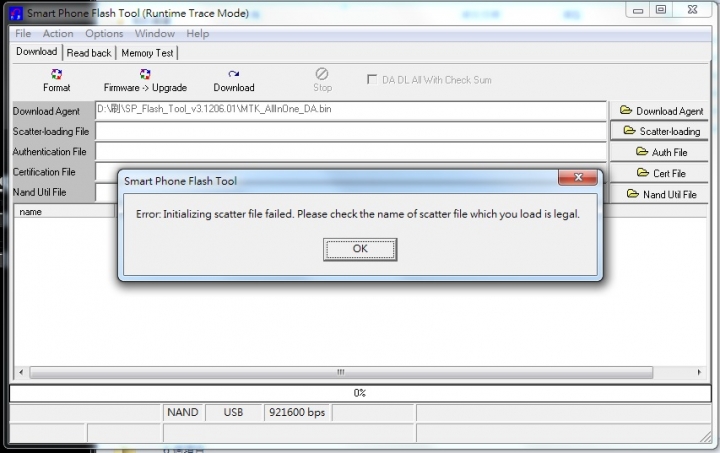Screen dimensions: 720x453
Task: Click the Cert File browse button
Action: pos(659,173)
